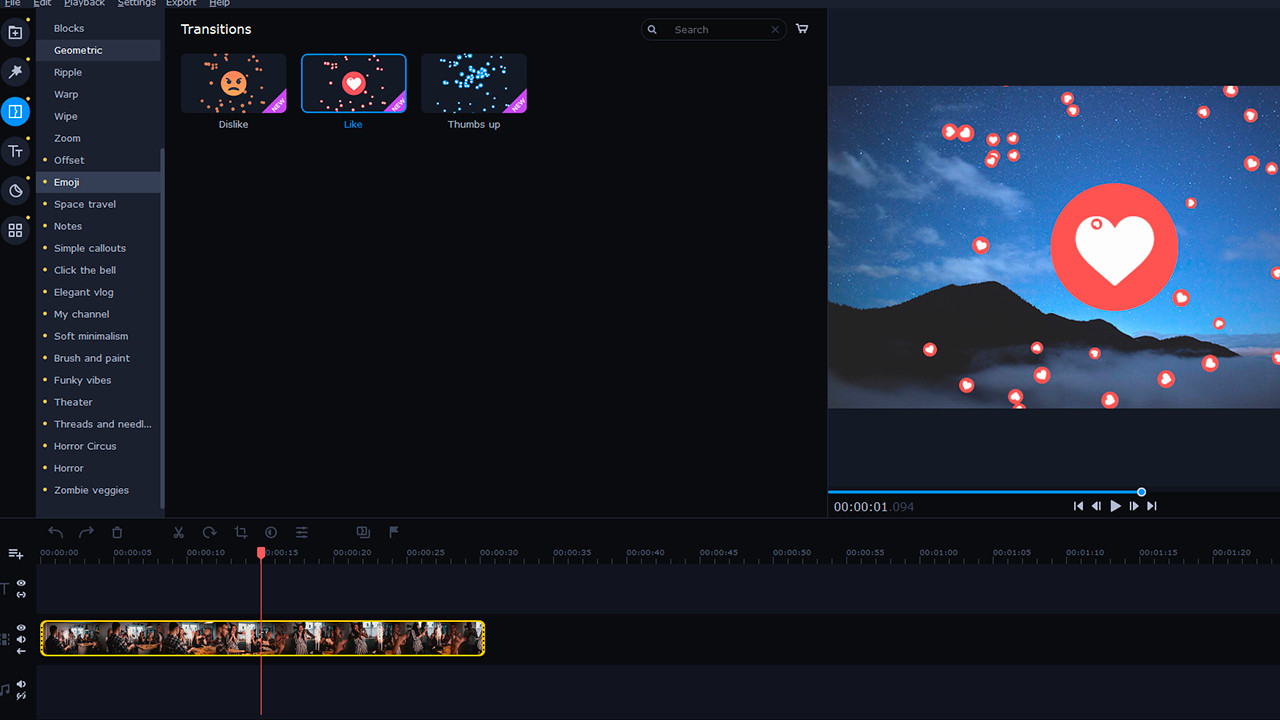1280x720 pixels.
Task: Open the Export menu
Action: coord(181,3)
